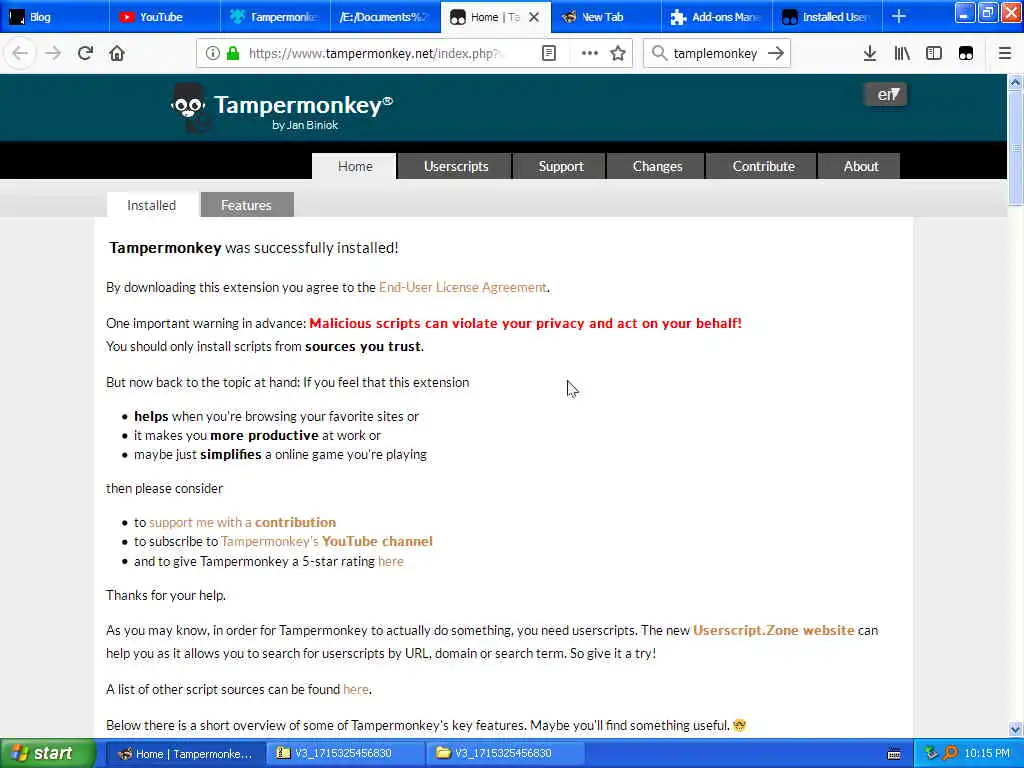This screenshot has width=1024, height=768.
Task: Open Tampermonkey's YouTube channel link
Action: click(327, 541)
